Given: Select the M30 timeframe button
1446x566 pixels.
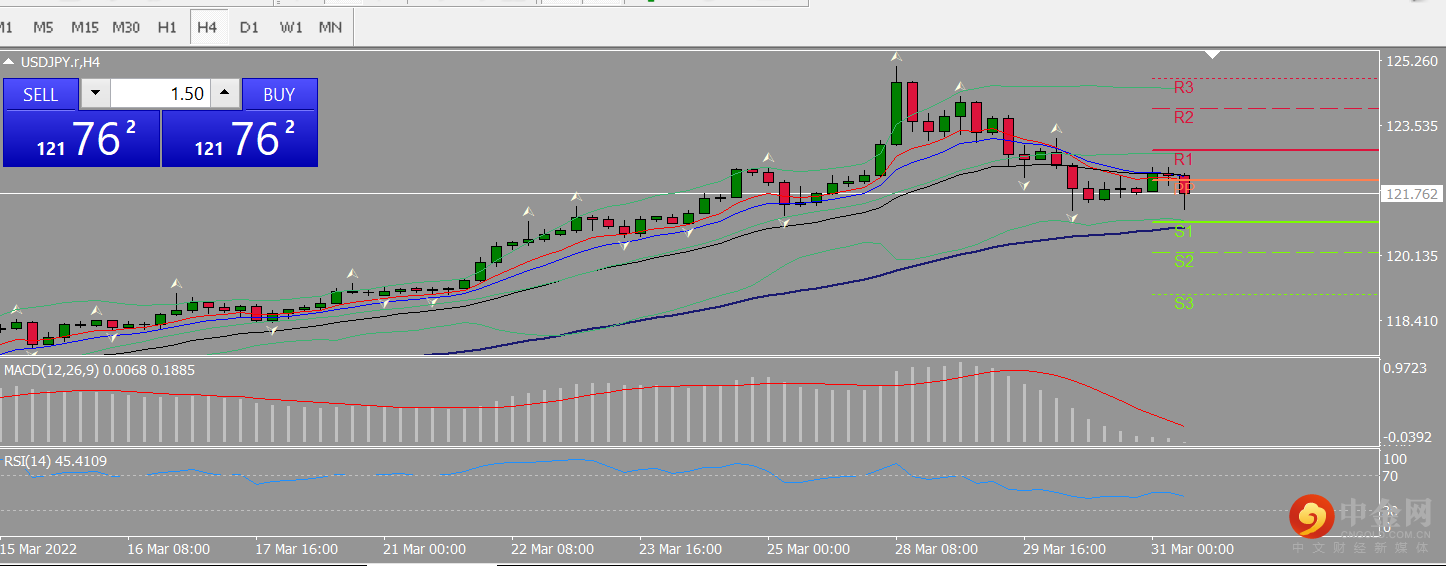Looking at the screenshot, I should 126,27.
